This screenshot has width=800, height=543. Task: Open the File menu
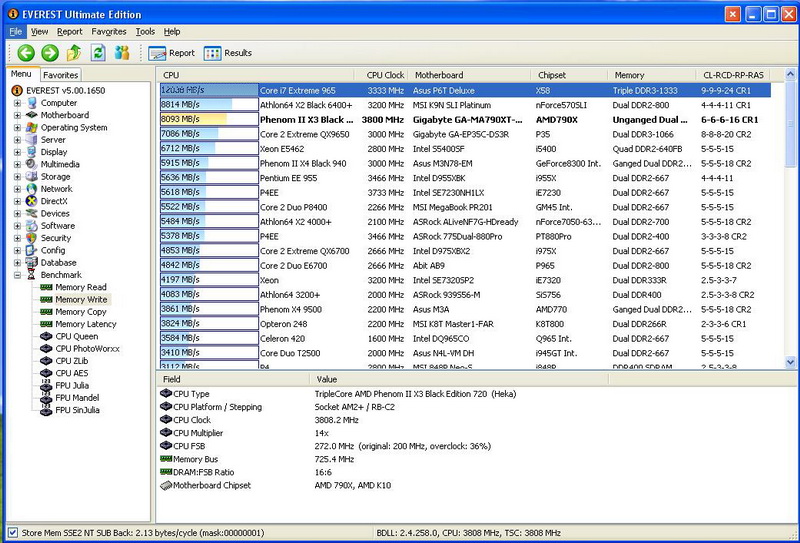pos(16,32)
